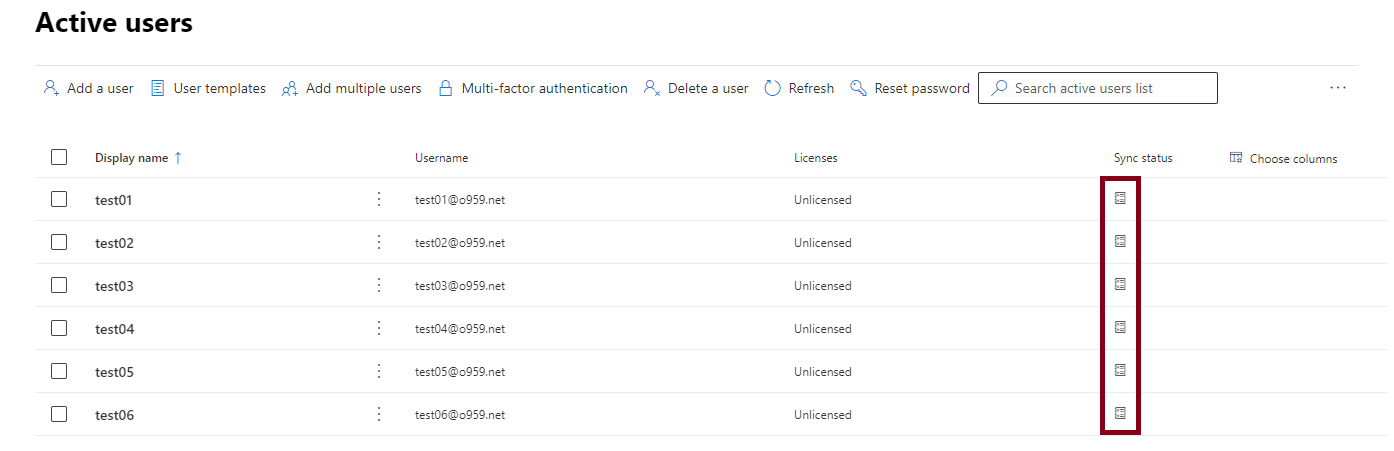Screen dimensions: 1394x451
Task: Open the toolbar more options ellipsis
Action: pyautogui.click(x=1338, y=88)
